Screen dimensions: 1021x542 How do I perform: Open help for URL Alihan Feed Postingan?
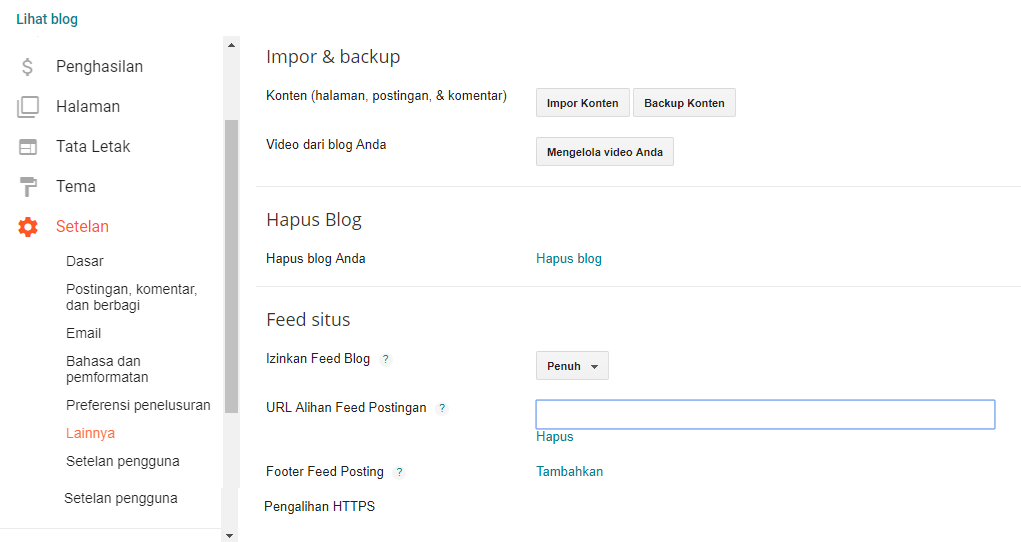pos(442,408)
